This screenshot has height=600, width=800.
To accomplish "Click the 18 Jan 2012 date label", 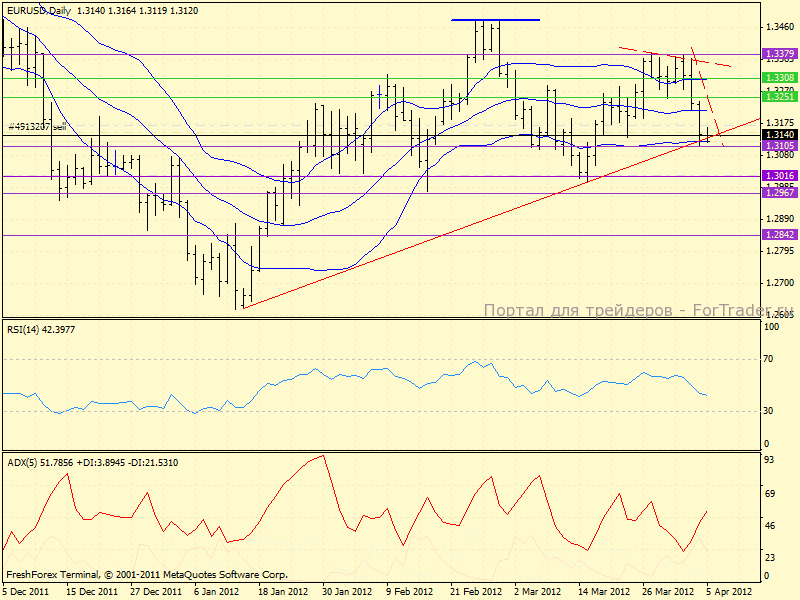I will (x=283, y=591).
